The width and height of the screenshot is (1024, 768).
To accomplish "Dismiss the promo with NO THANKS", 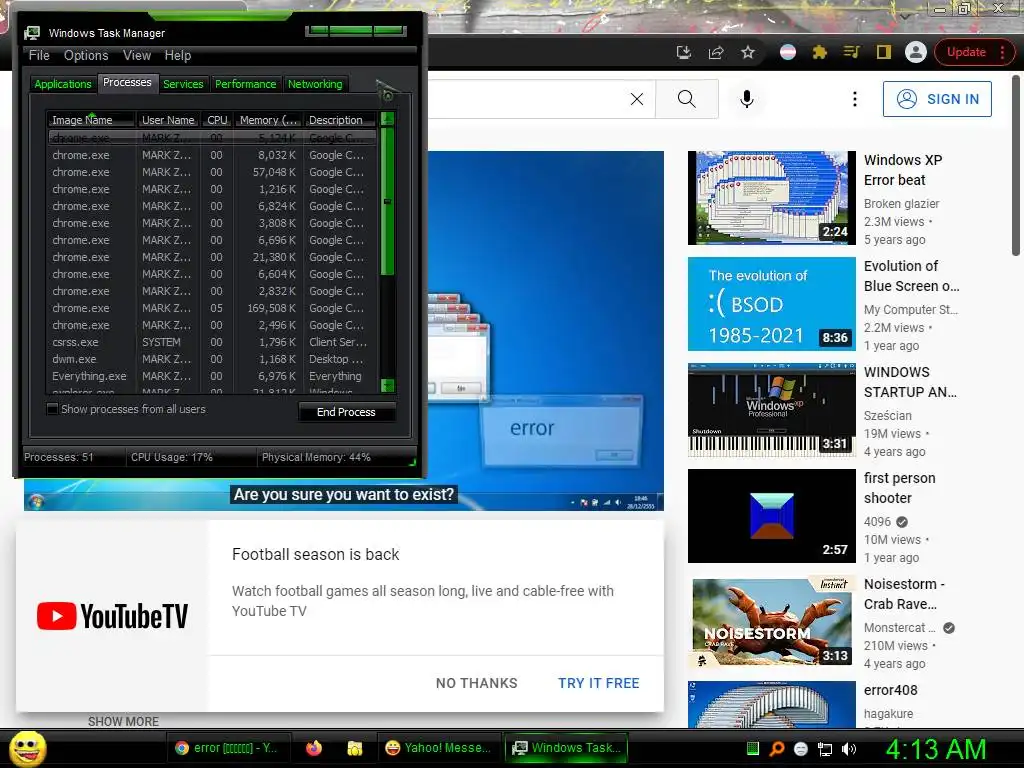I will [477, 683].
